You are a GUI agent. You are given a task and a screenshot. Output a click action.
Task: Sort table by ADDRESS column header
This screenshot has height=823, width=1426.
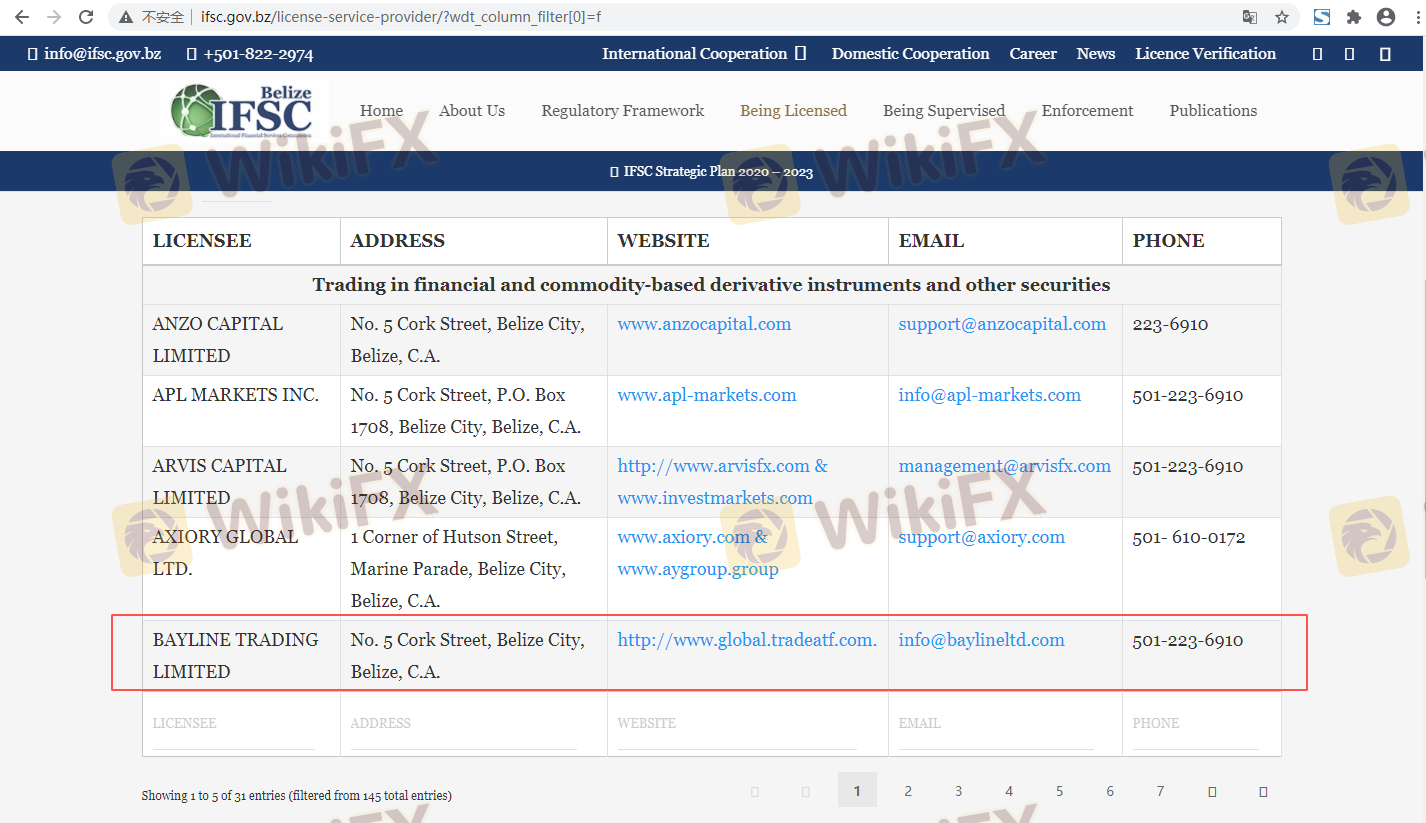pyautogui.click(x=474, y=241)
